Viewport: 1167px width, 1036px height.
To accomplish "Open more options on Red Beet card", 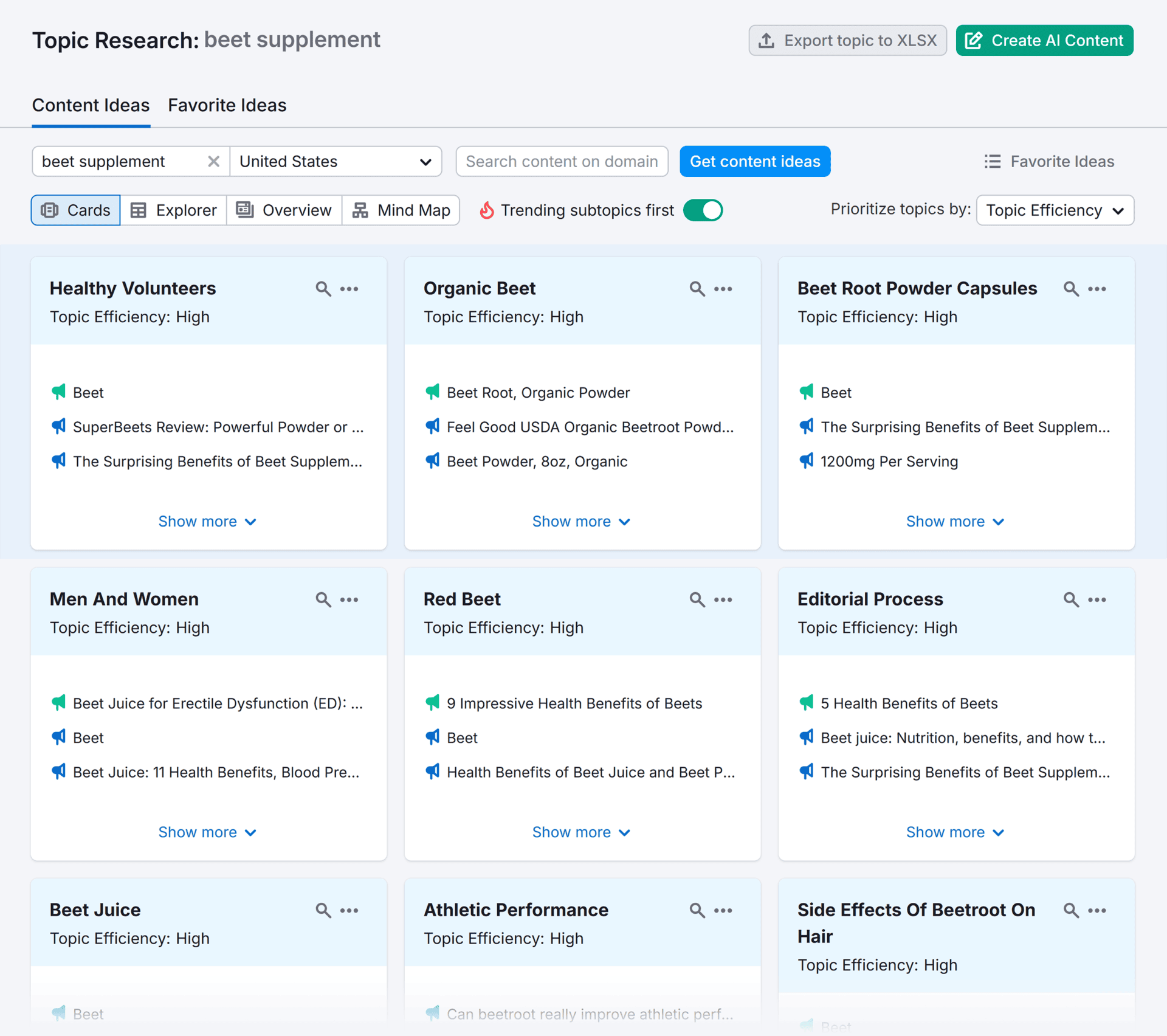I will pyautogui.click(x=723, y=599).
